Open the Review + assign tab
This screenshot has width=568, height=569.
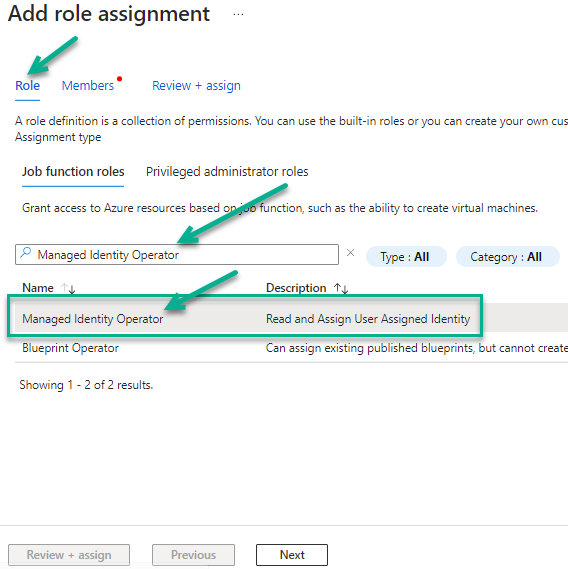[x=196, y=86]
